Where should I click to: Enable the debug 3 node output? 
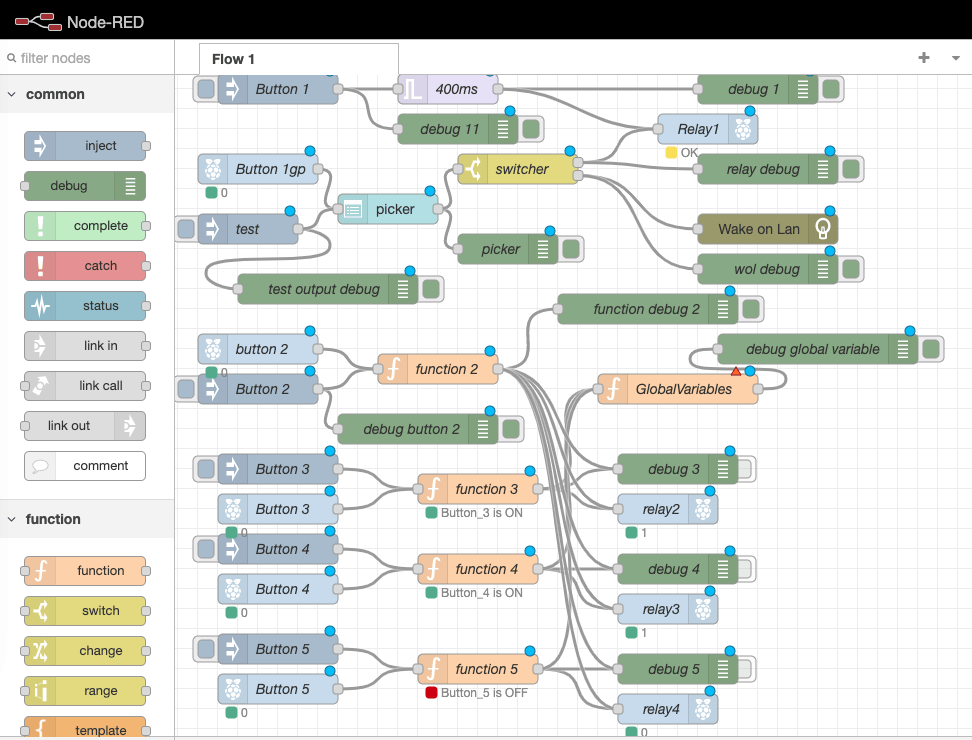click(x=746, y=469)
